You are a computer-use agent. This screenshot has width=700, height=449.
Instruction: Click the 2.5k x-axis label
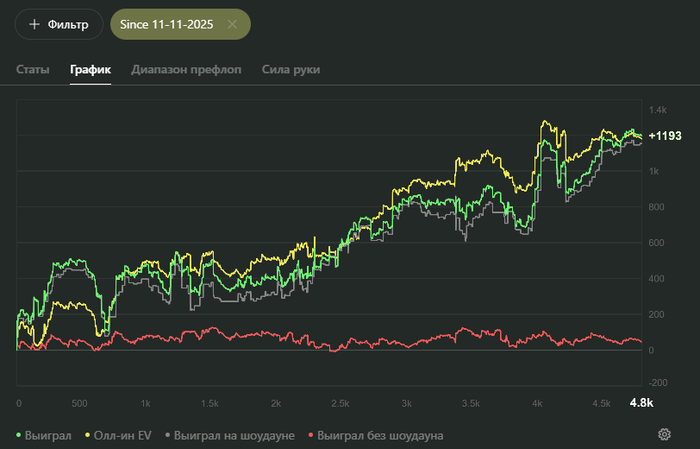[x=340, y=403]
